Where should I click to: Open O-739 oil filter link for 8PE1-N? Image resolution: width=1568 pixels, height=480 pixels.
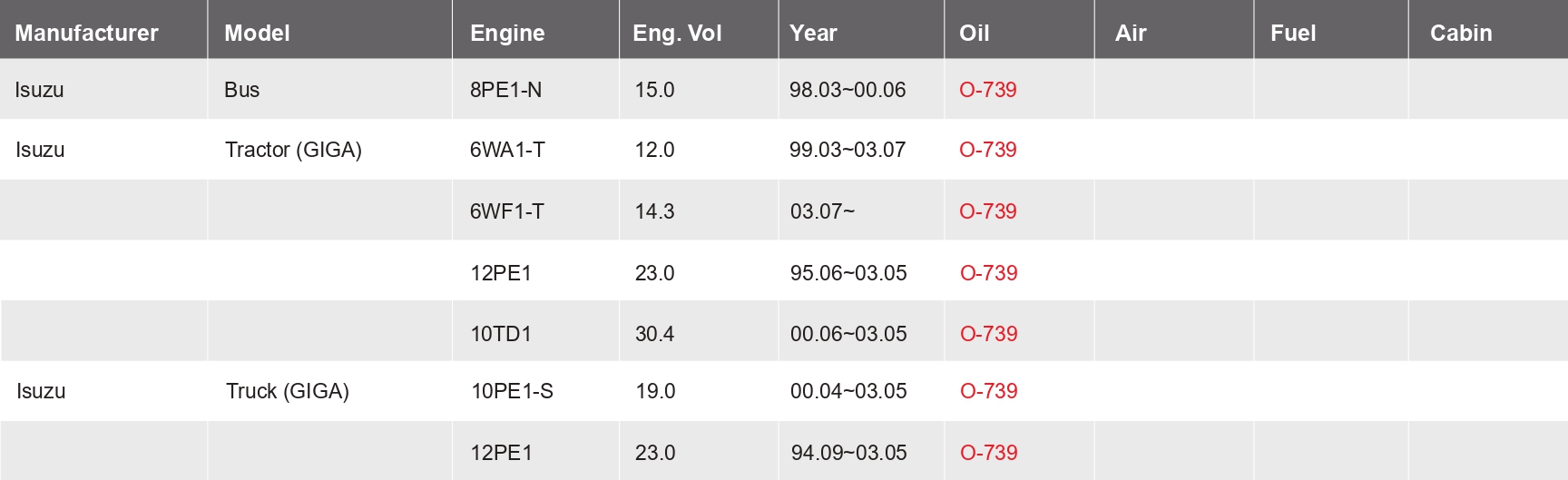click(987, 90)
